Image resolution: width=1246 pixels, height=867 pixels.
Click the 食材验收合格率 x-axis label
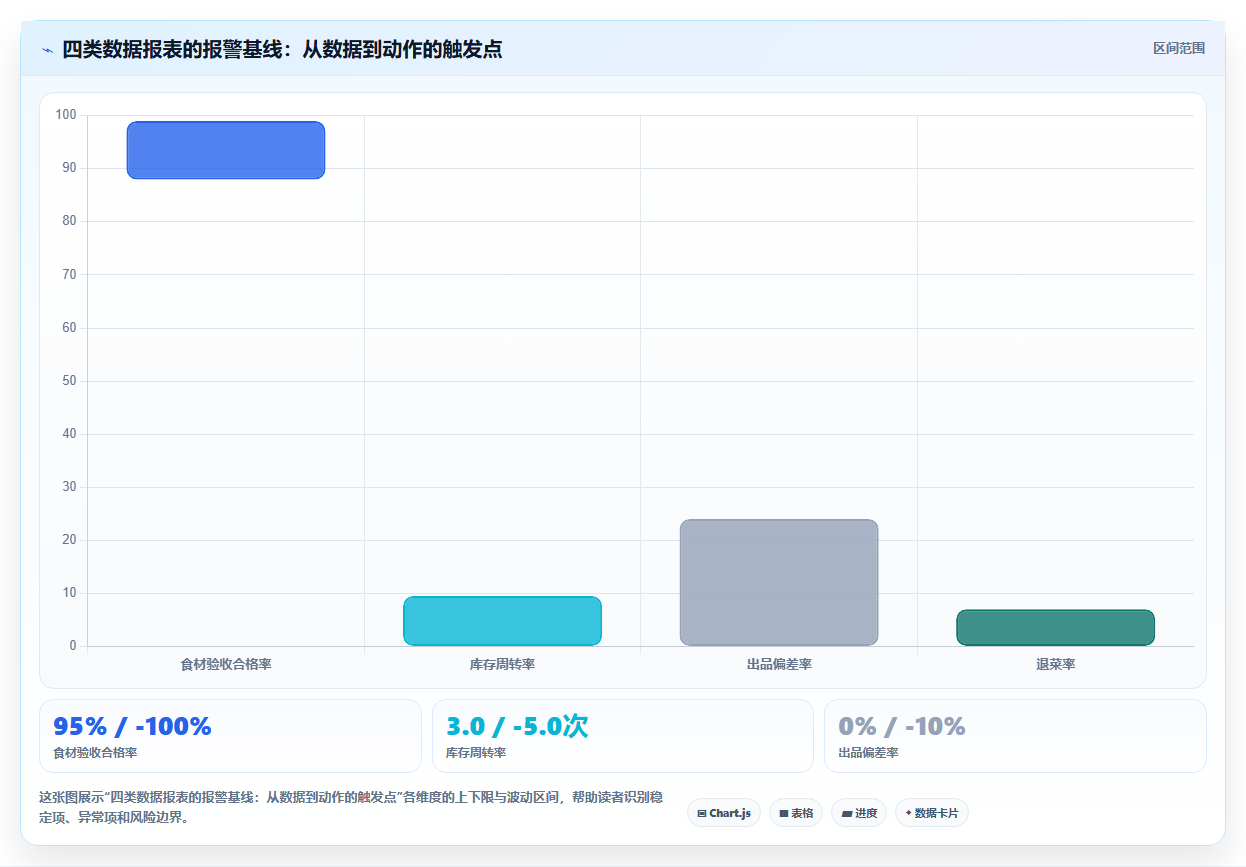(x=226, y=665)
